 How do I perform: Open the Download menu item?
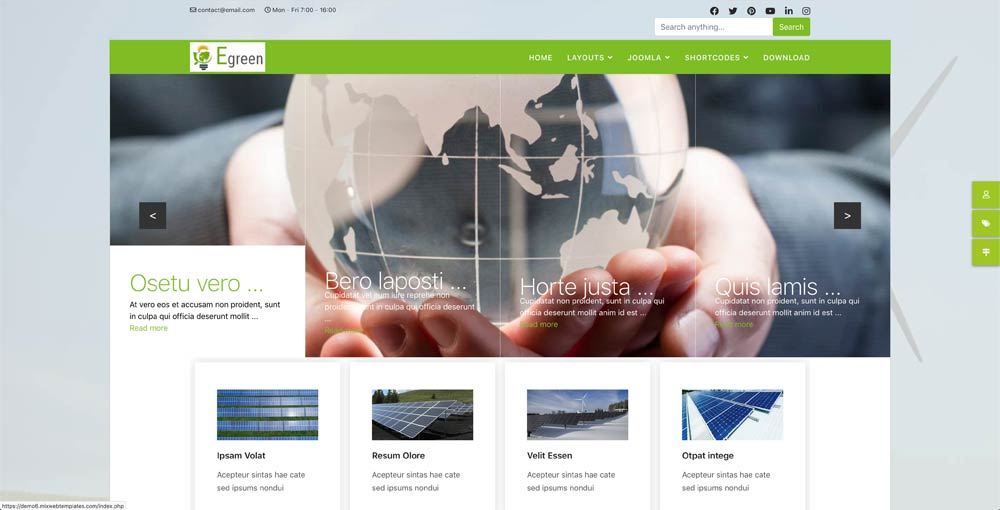(x=786, y=58)
